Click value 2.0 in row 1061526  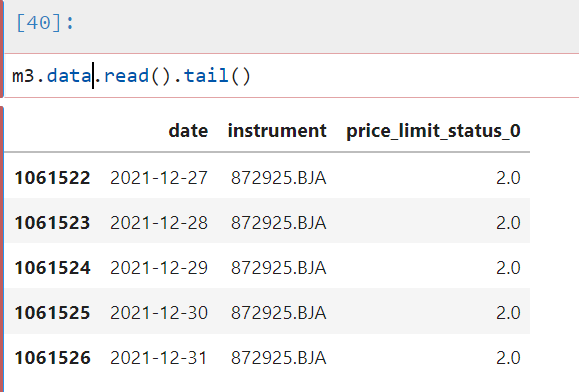coord(508,358)
